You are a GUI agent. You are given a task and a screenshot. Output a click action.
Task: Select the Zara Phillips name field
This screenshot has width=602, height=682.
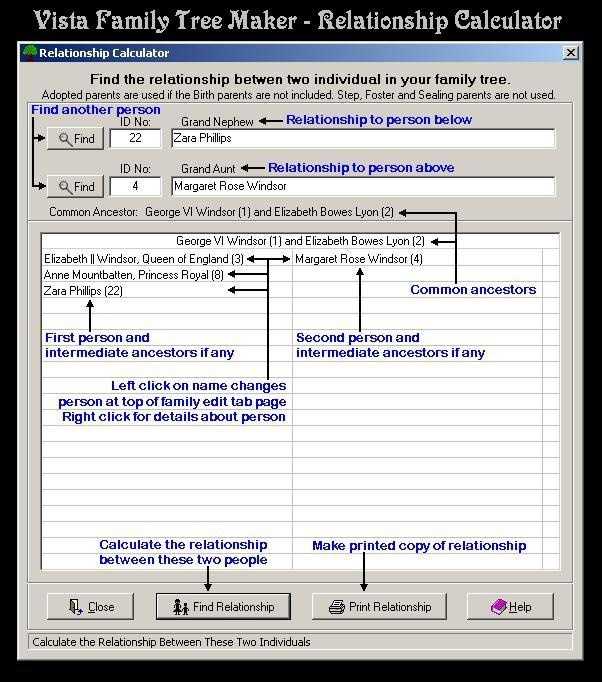[x=363, y=138]
